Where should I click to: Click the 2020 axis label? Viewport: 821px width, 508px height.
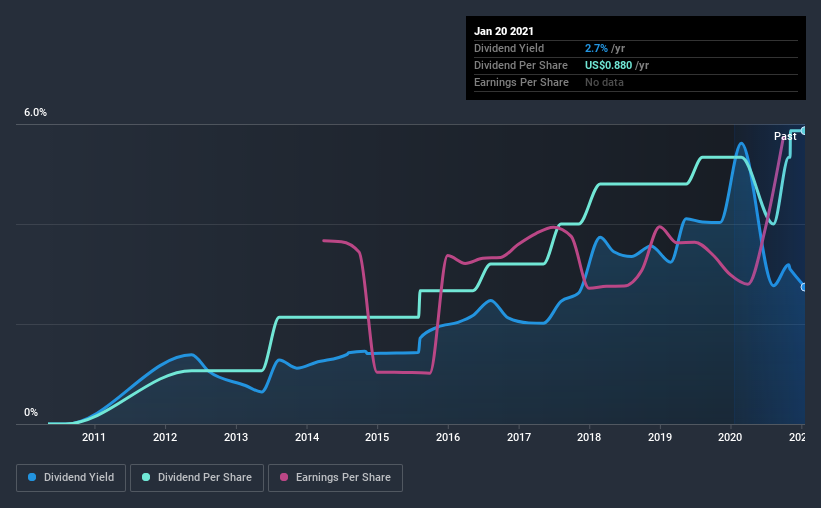click(730, 437)
